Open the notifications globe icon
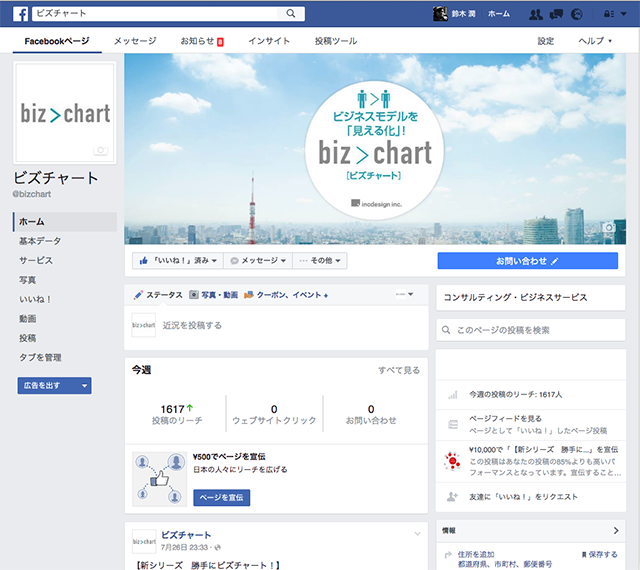Screen dimensions: 640x570 [x=576, y=15]
